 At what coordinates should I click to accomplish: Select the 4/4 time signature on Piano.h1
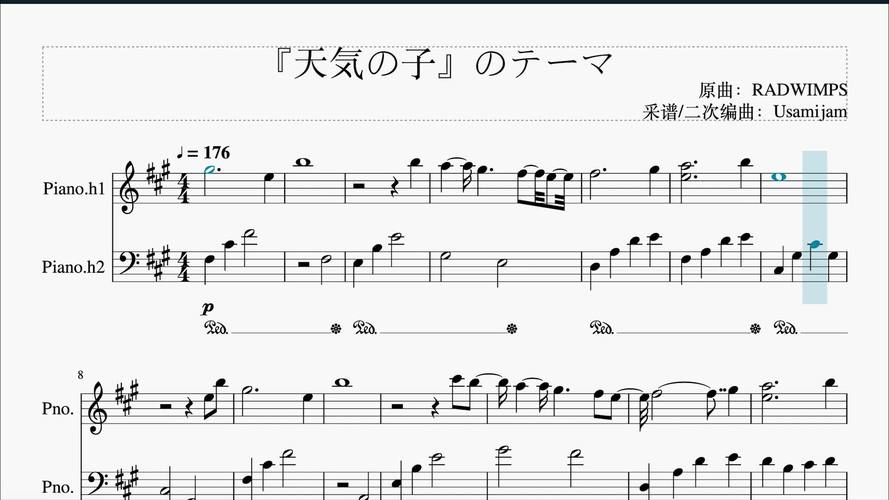pyautogui.click(x=184, y=188)
